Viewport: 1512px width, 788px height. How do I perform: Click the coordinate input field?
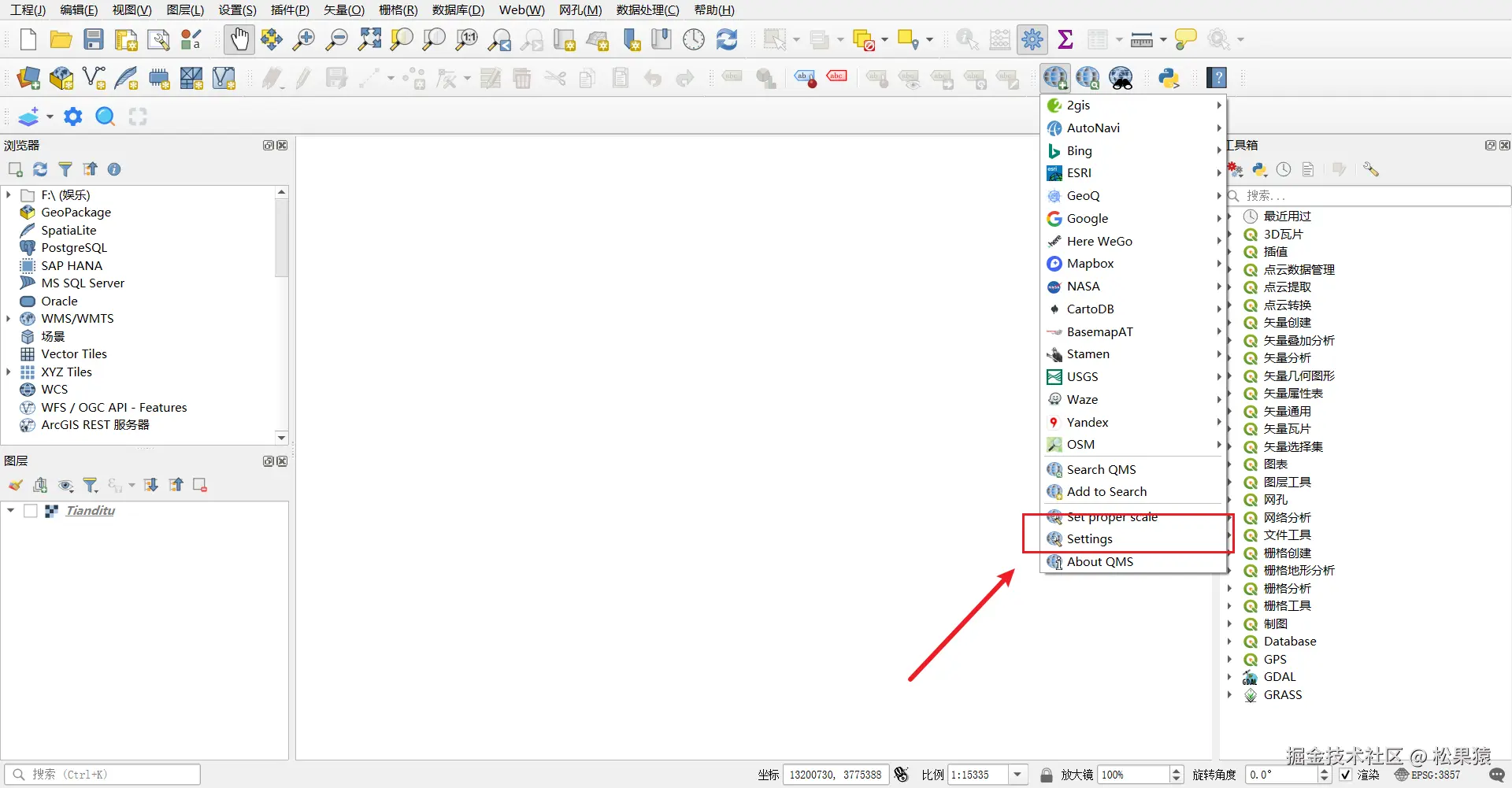[x=836, y=775]
